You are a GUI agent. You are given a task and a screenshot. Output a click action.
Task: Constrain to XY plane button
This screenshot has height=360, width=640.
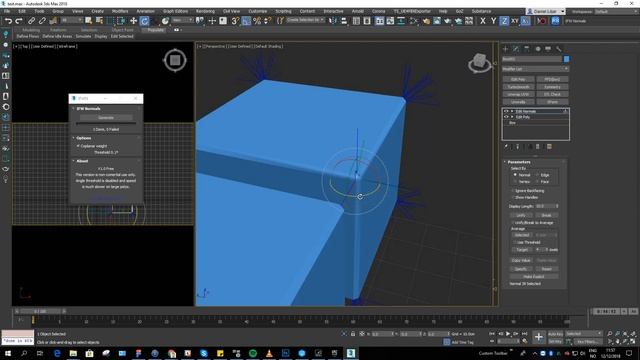pyautogui.click(x=515, y=21)
